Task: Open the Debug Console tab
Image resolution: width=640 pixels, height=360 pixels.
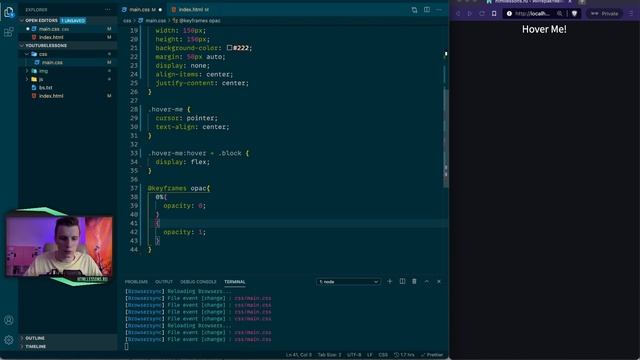Action: pos(198,282)
